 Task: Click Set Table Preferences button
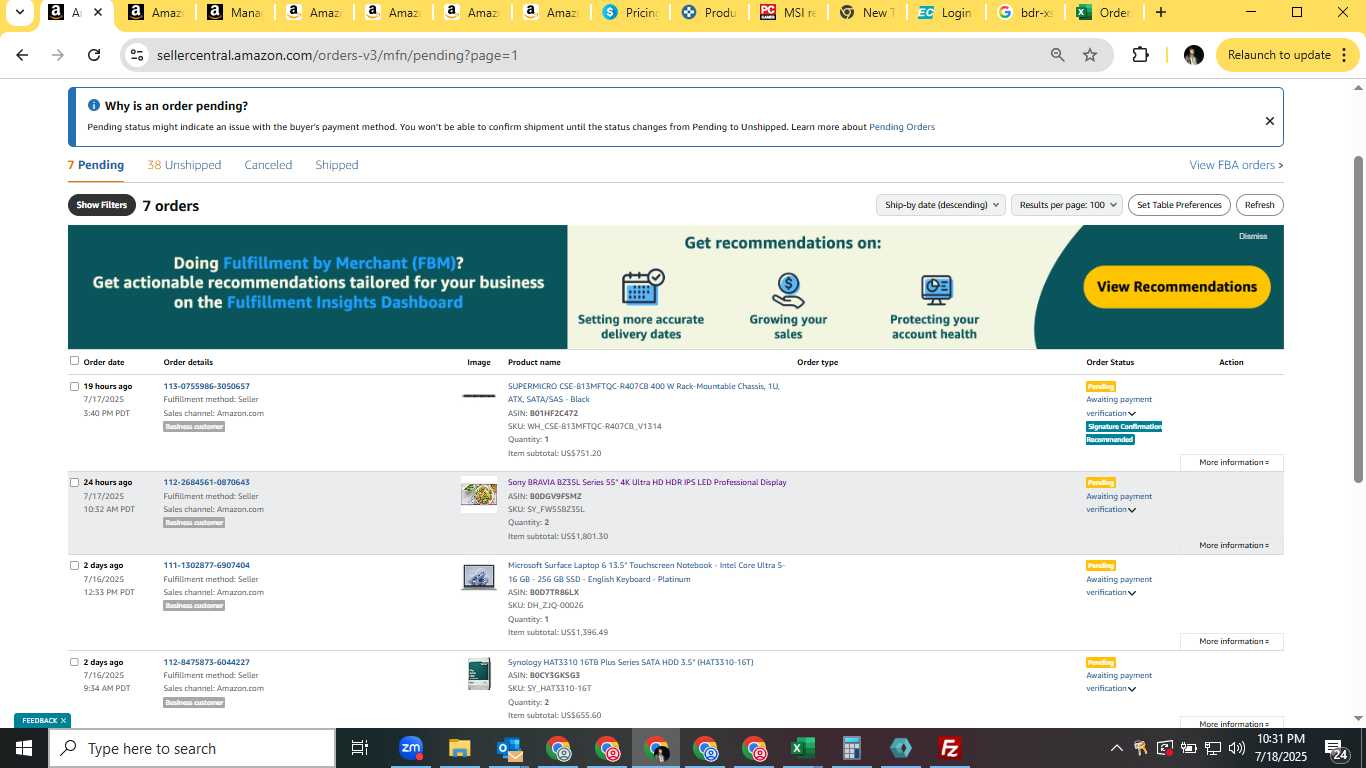(1179, 205)
